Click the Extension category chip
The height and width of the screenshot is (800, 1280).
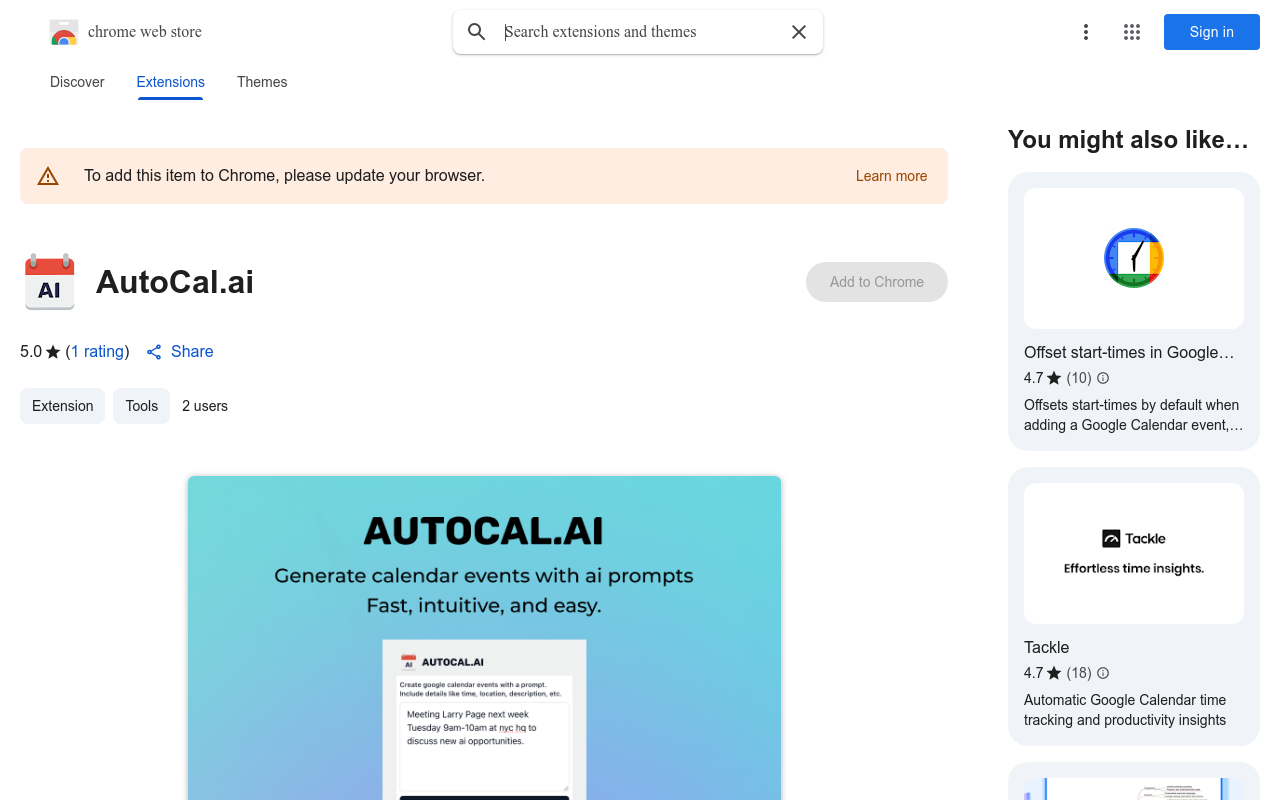tap(62, 406)
